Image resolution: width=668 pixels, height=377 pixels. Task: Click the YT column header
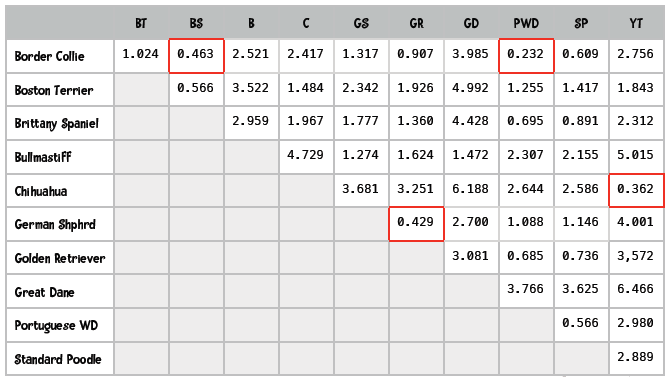[636, 23]
